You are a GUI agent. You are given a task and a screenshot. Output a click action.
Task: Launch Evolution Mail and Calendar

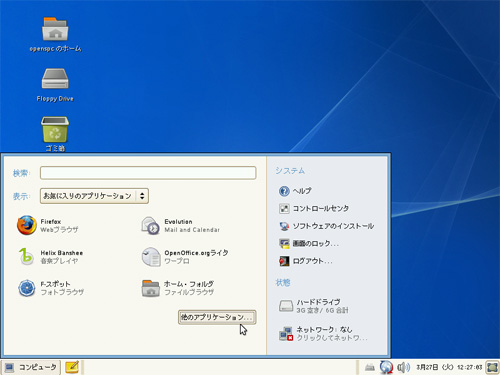[x=181, y=225]
